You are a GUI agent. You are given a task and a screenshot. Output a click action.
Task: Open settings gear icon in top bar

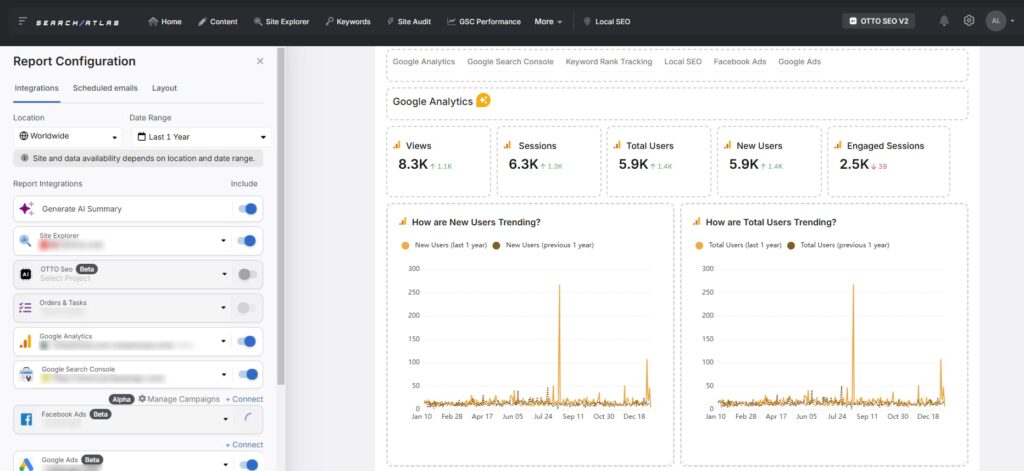pos(968,21)
